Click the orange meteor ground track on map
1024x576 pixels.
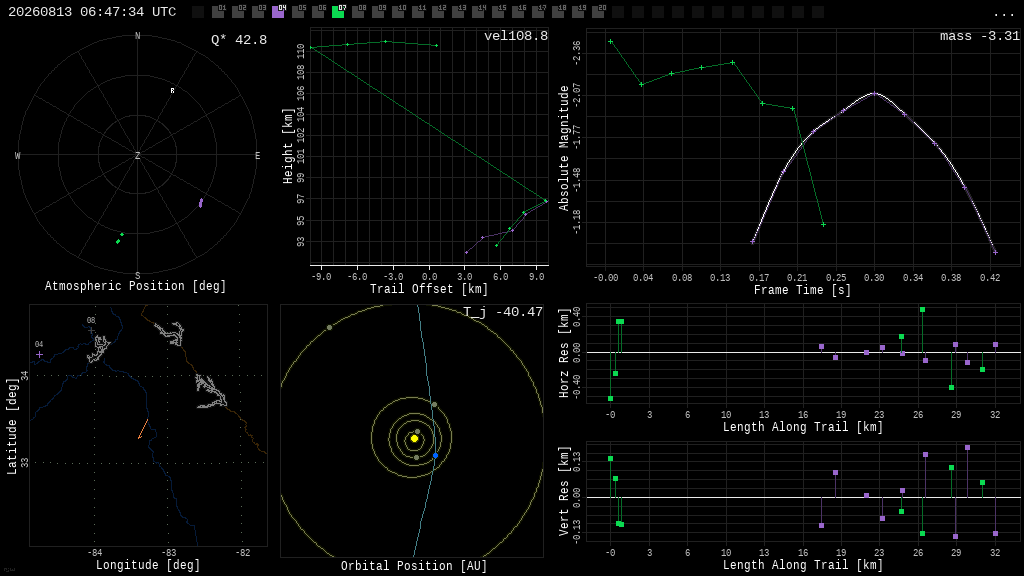pos(143,429)
